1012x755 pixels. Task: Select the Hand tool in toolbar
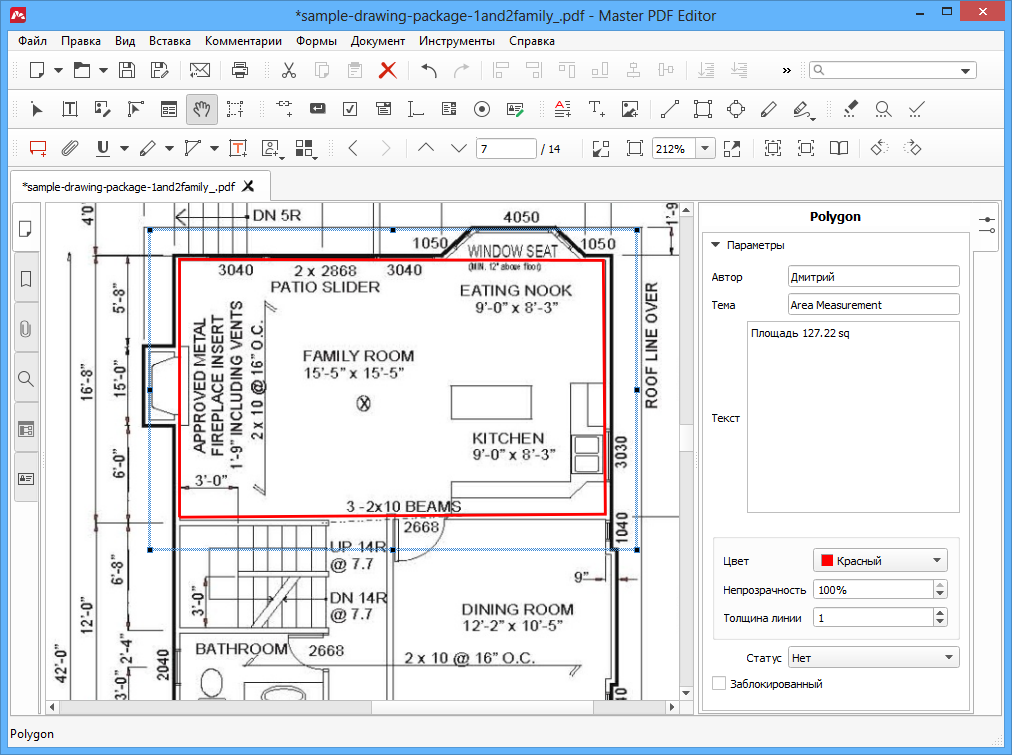point(201,108)
